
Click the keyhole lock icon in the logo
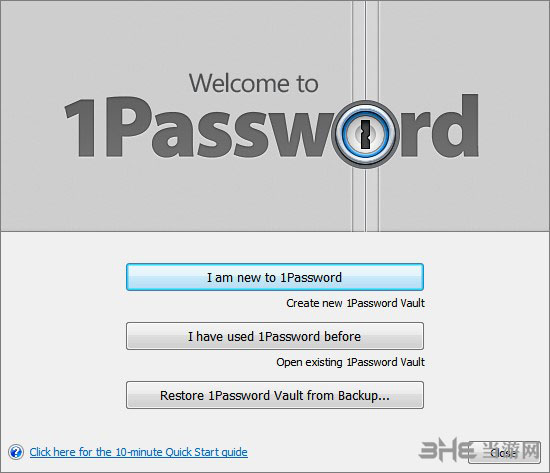tap(365, 134)
